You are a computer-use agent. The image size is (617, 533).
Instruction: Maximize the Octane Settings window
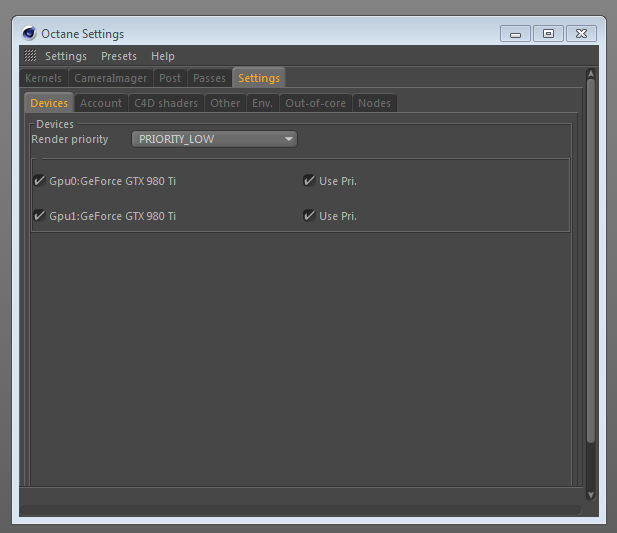[x=548, y=34]
